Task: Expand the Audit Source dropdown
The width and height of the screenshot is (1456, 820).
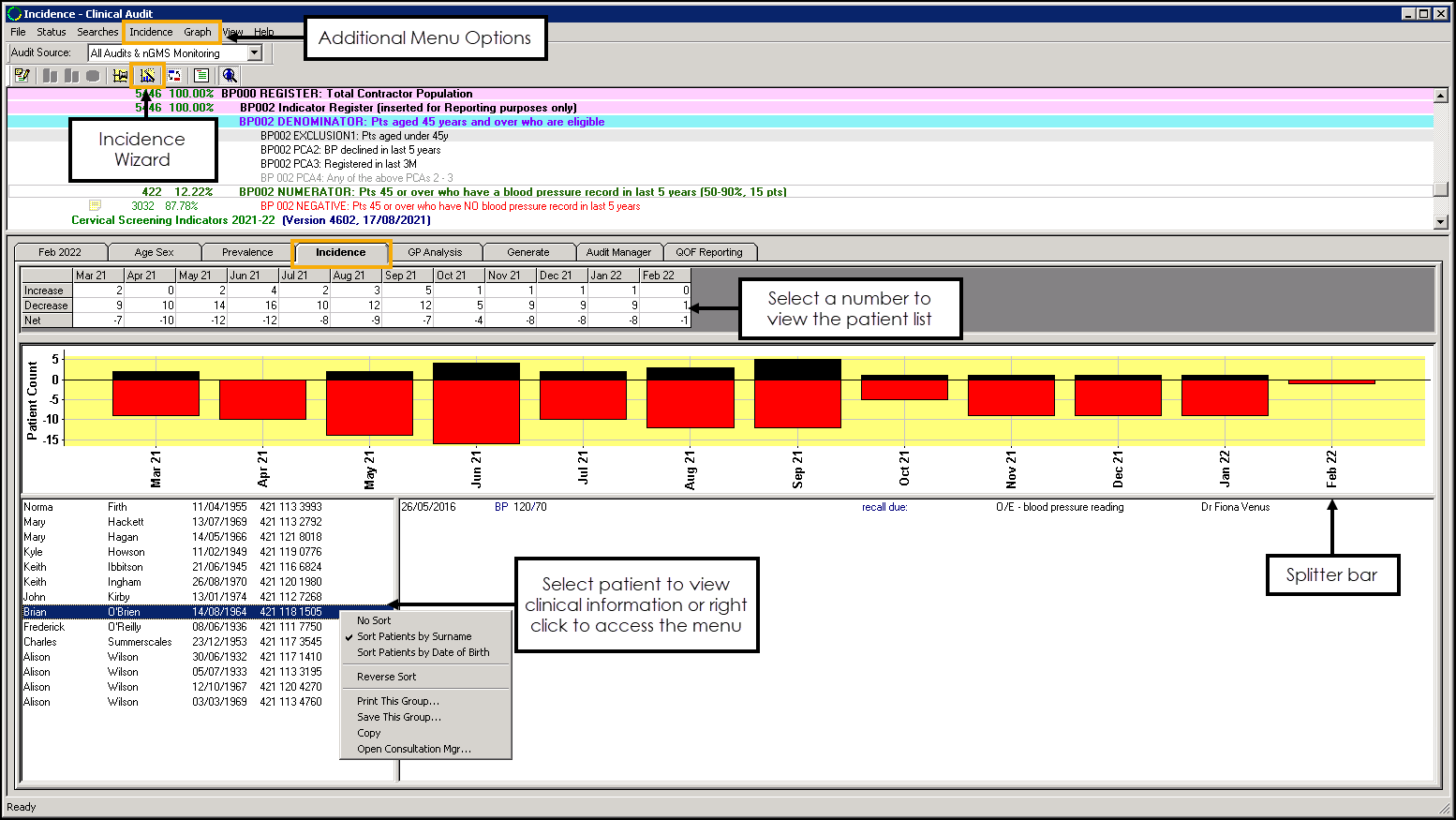Action: click(x=255, y=53)
